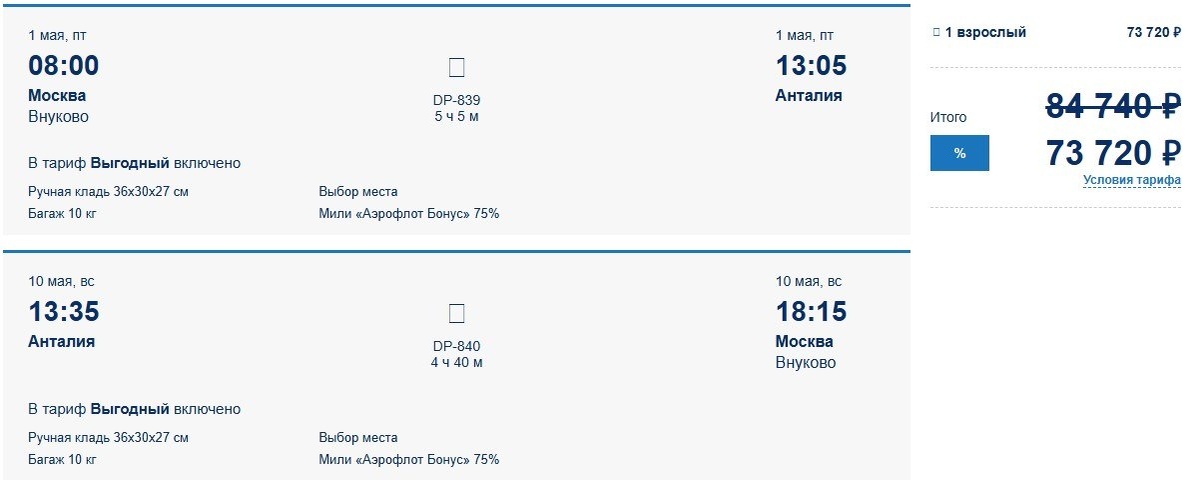Click the 1 взрослый passenger label
The height and width of the screenshot is (480, 1200).
(985, 32)
